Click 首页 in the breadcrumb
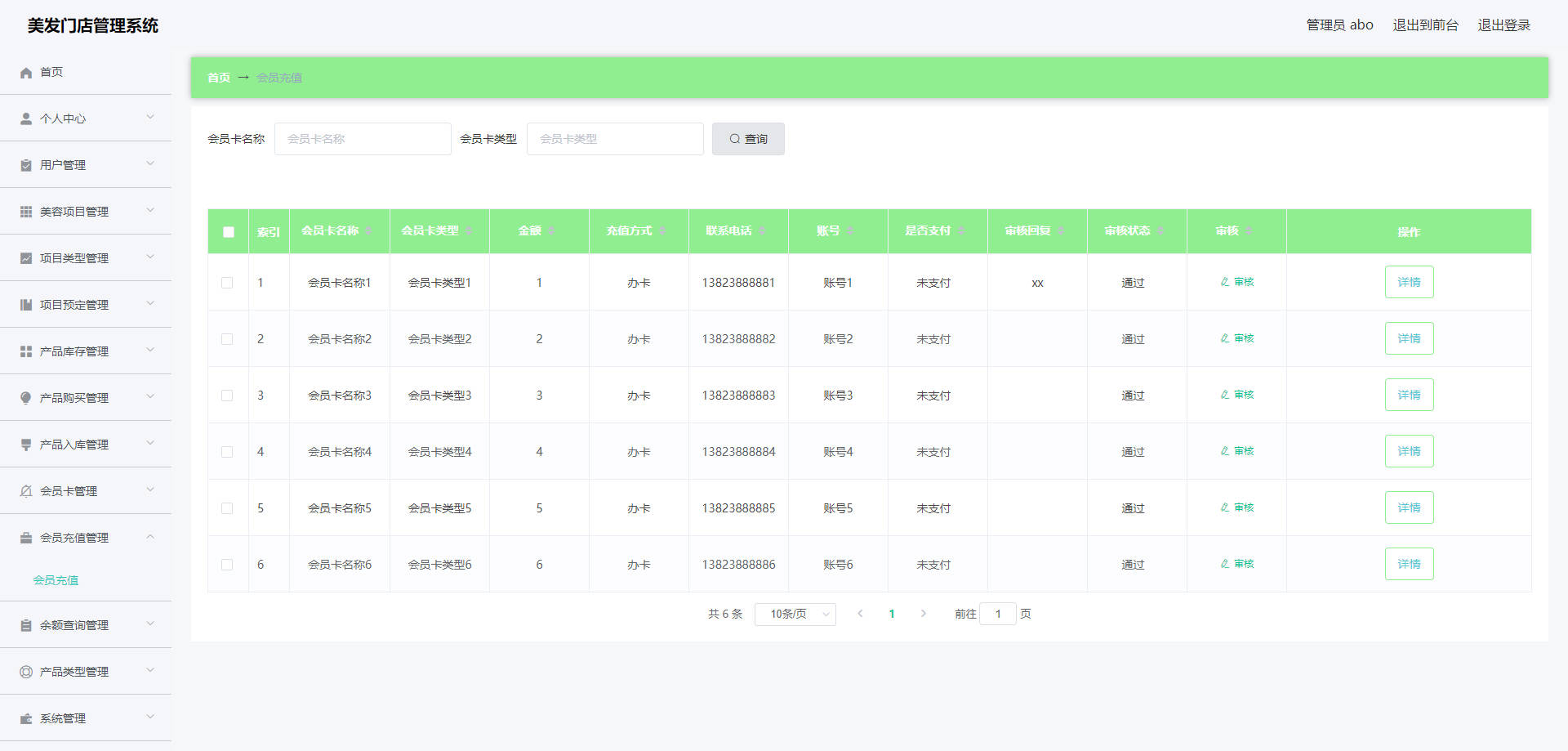 click(218, 78)
